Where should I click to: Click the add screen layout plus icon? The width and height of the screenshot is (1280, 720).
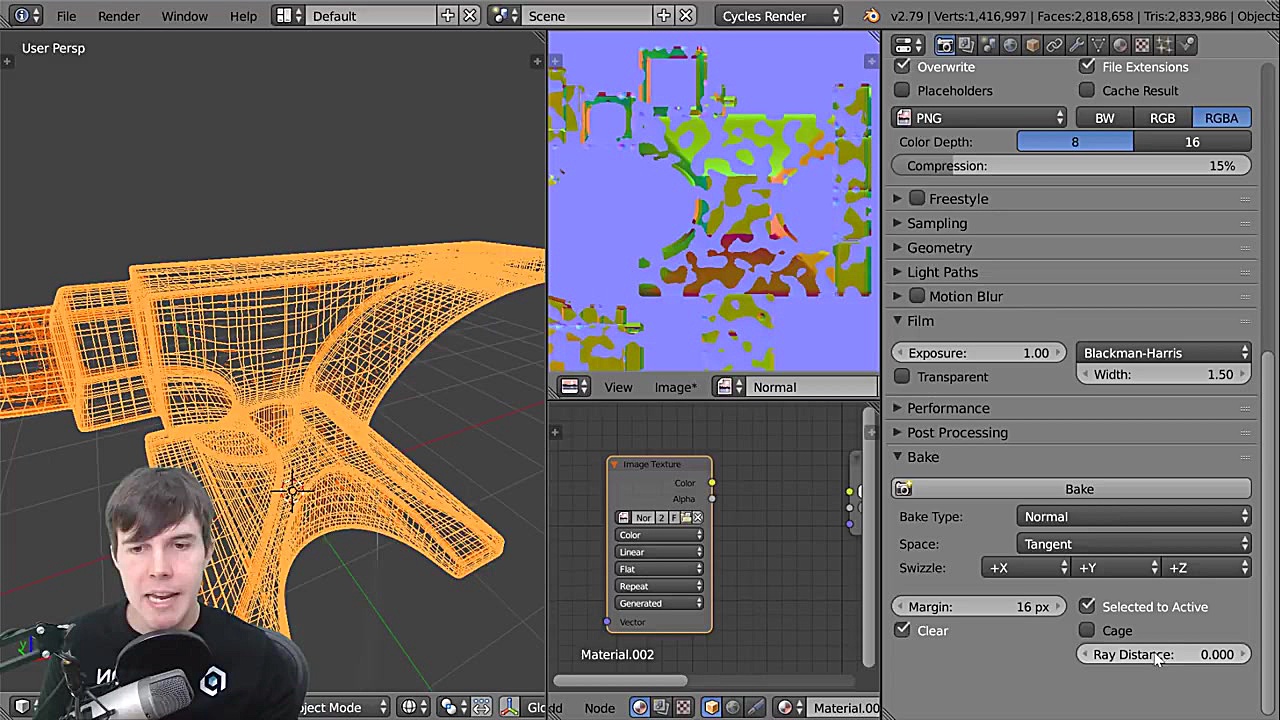pos(447,16)
